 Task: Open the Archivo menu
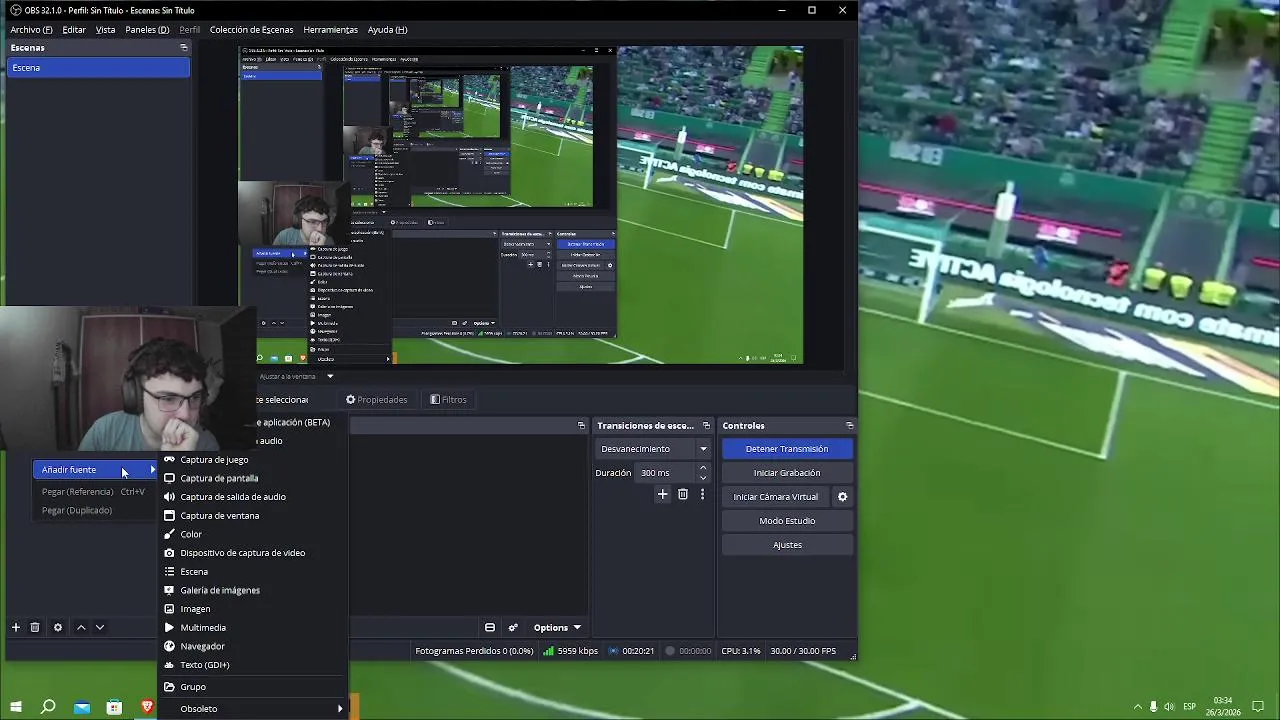click(x=31, y=30)
